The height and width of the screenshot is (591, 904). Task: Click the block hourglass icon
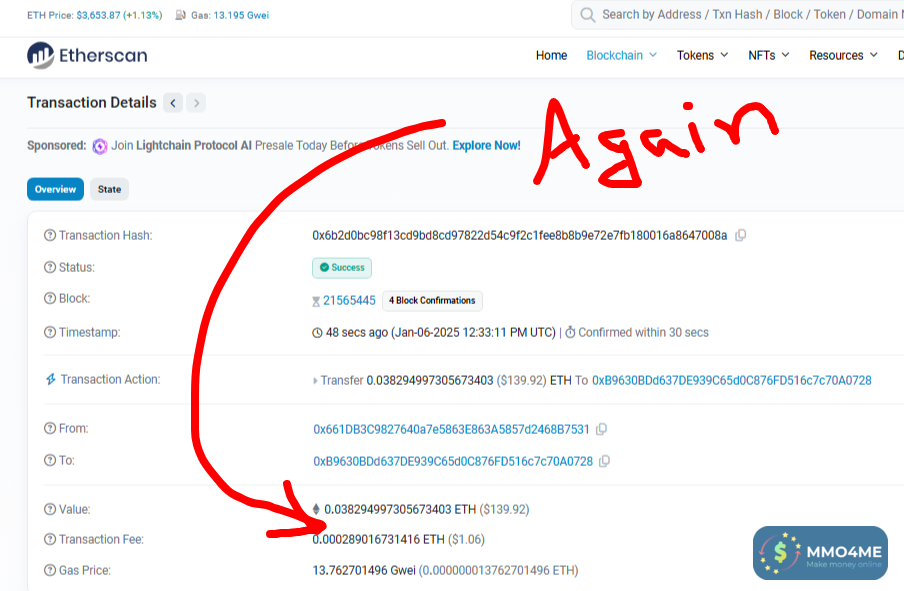(316, 301)
